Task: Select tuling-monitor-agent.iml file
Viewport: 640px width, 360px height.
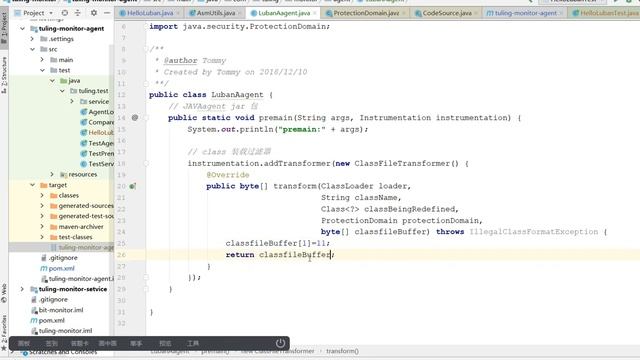Action: click(77, 279)
